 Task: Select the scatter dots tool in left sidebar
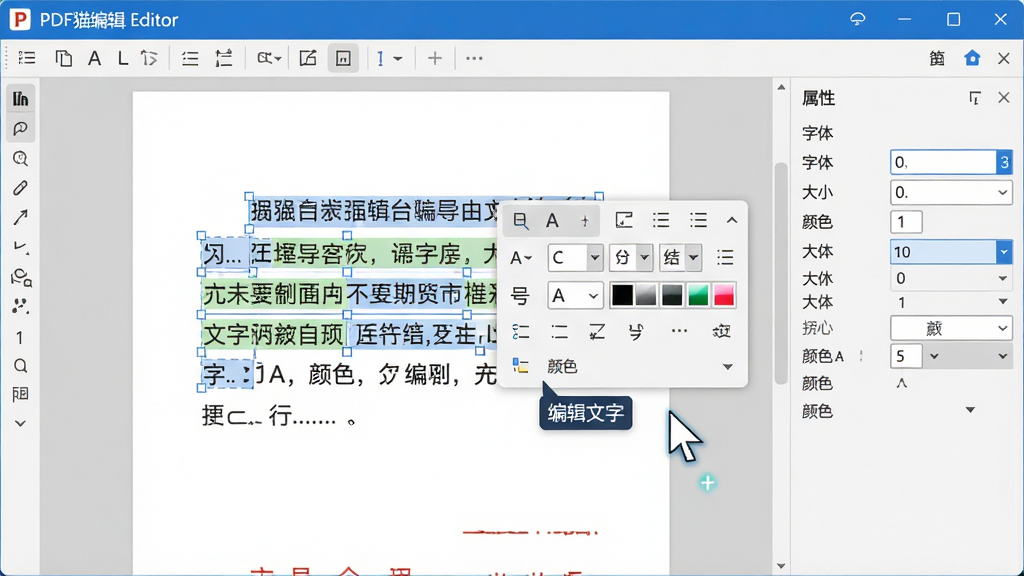pos(20,306)
